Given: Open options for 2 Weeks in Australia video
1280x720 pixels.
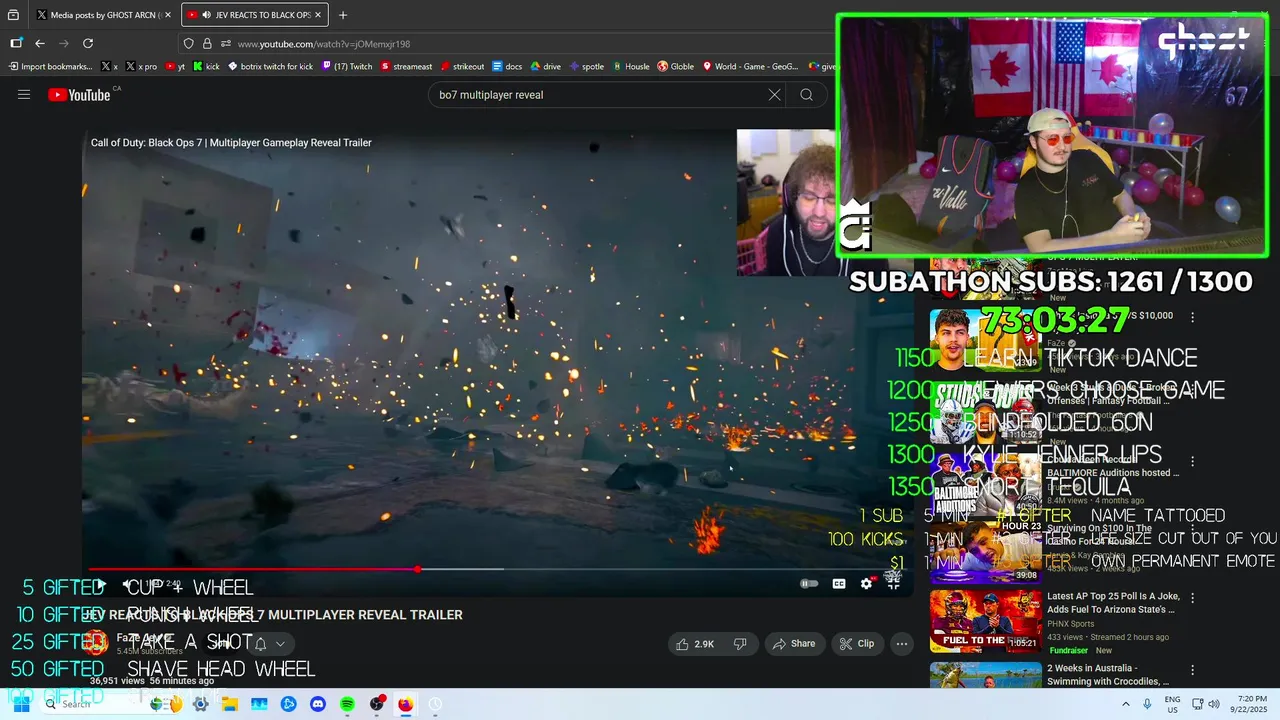Looking at the screenshot, I should [1192, 669].
